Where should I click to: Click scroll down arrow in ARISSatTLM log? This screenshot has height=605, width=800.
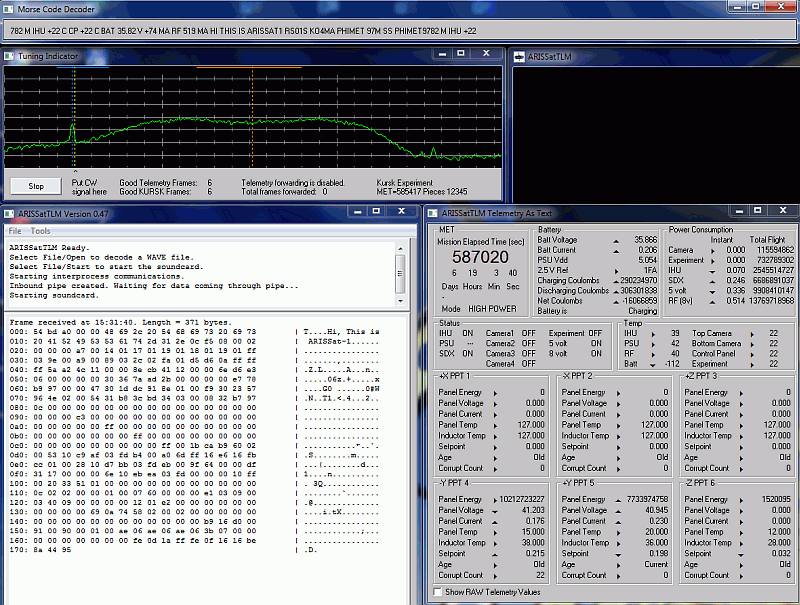pyautogui.click(x=401, y=301)
